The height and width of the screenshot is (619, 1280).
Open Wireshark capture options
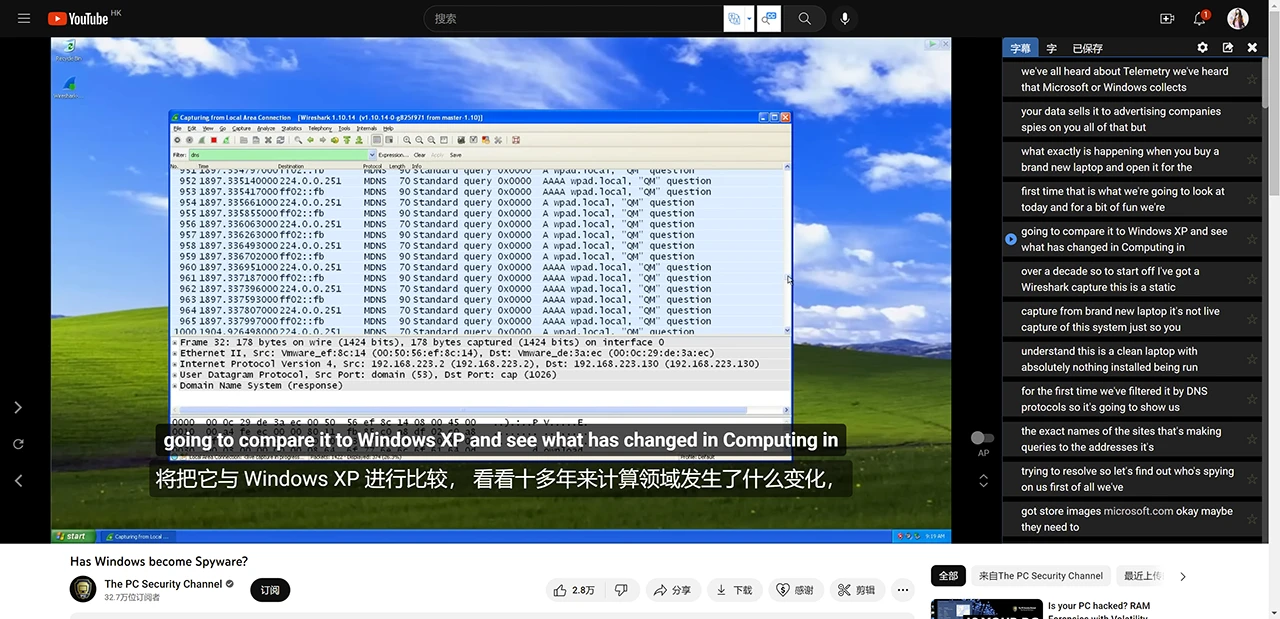point(188,140)
